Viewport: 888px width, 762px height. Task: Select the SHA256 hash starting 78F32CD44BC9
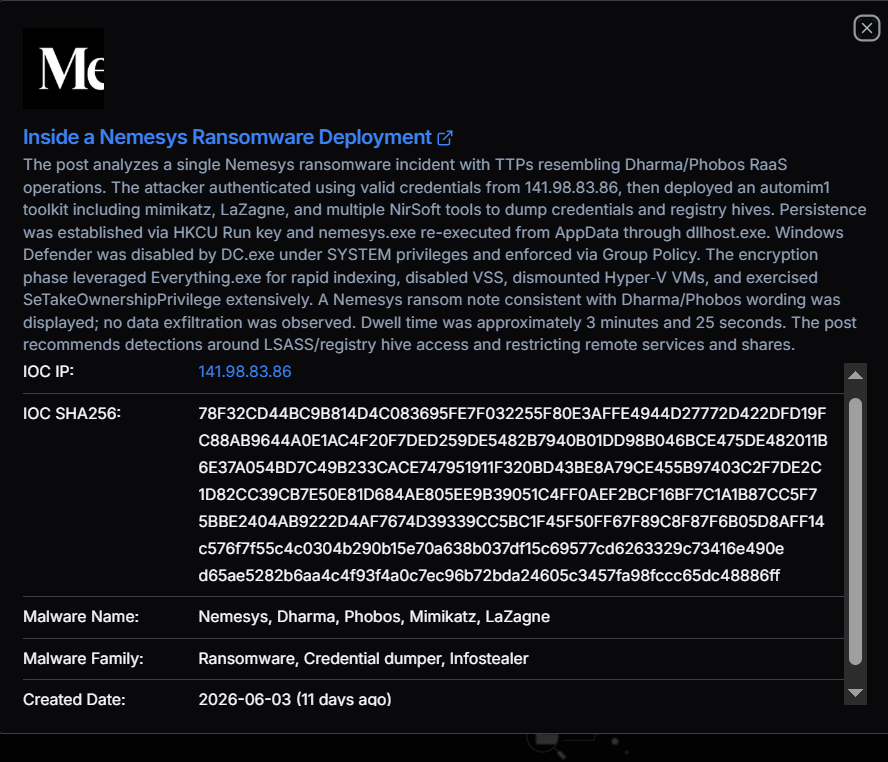click(x=512, y=414)
